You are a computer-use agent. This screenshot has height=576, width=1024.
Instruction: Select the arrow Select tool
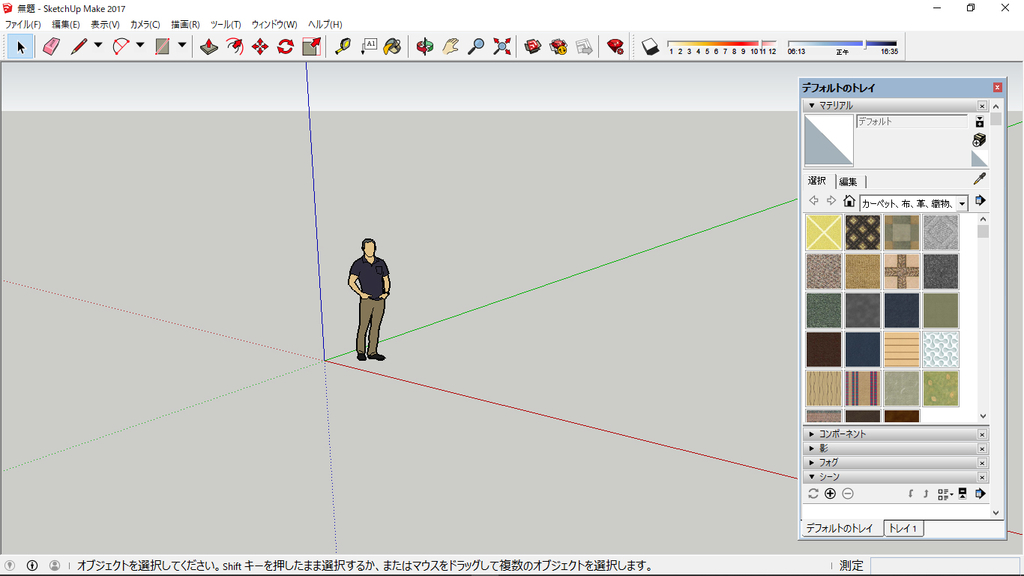pos(20,47)
